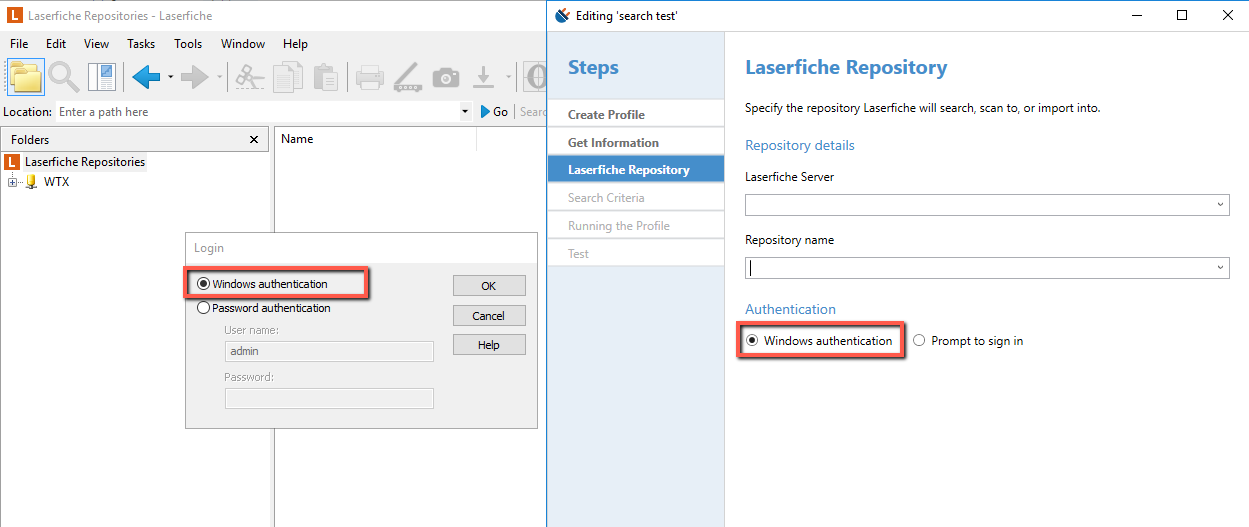Open the View menu
Viewport: 1249px width, 527px height.
pyautogui.click(x=97, y=44)
